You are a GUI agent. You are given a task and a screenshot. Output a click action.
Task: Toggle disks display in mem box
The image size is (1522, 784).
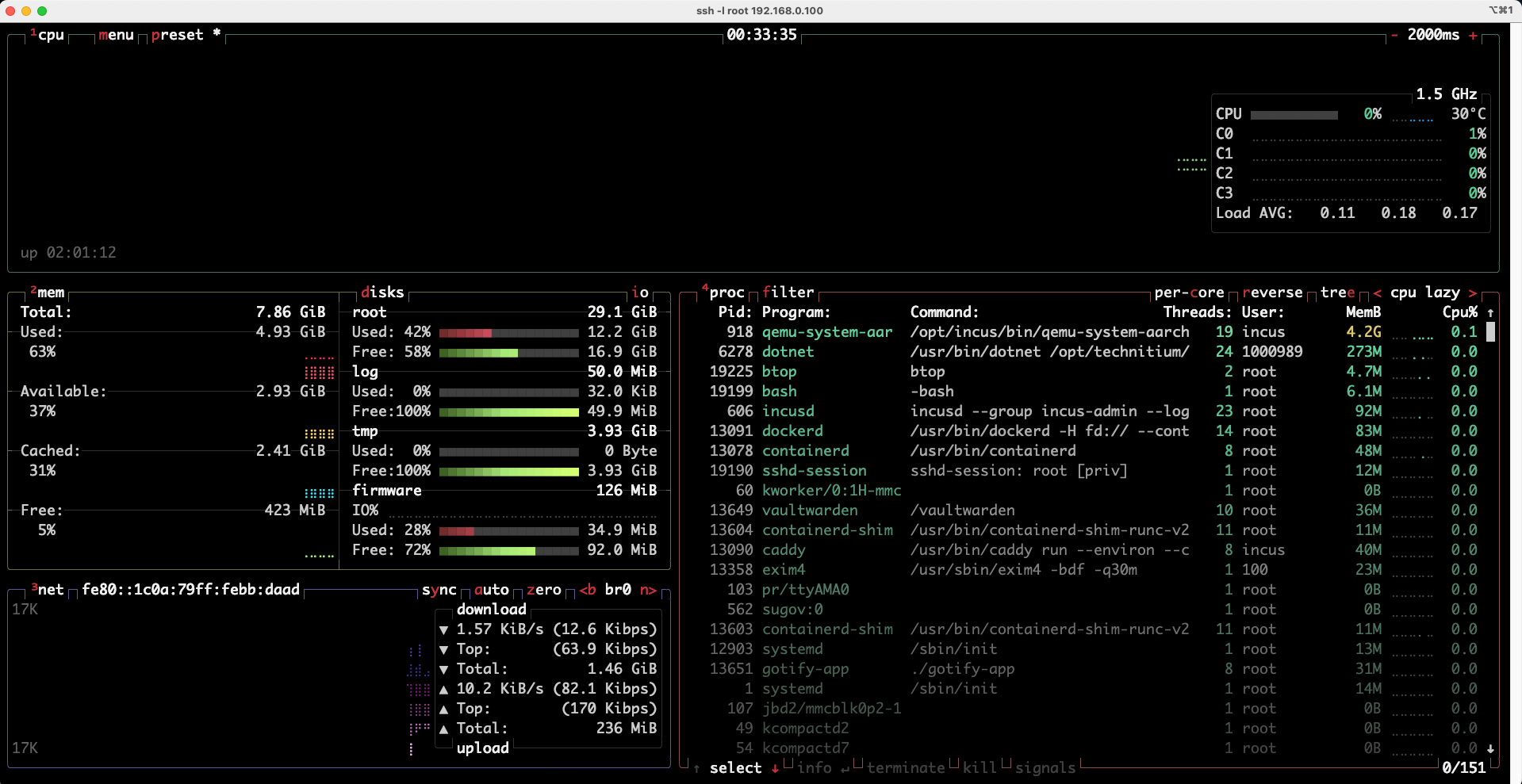pyautogui.click(x=382, y=293)
